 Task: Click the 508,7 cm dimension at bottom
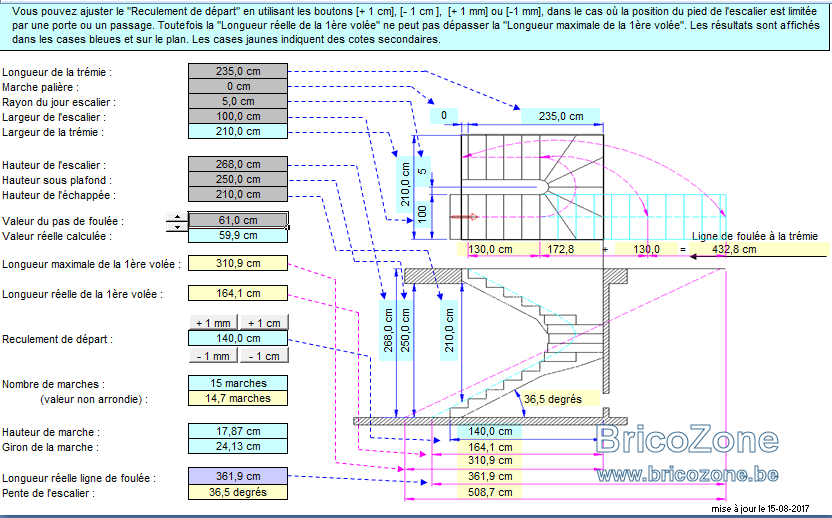pyautogui.click(x=490, y=492)
